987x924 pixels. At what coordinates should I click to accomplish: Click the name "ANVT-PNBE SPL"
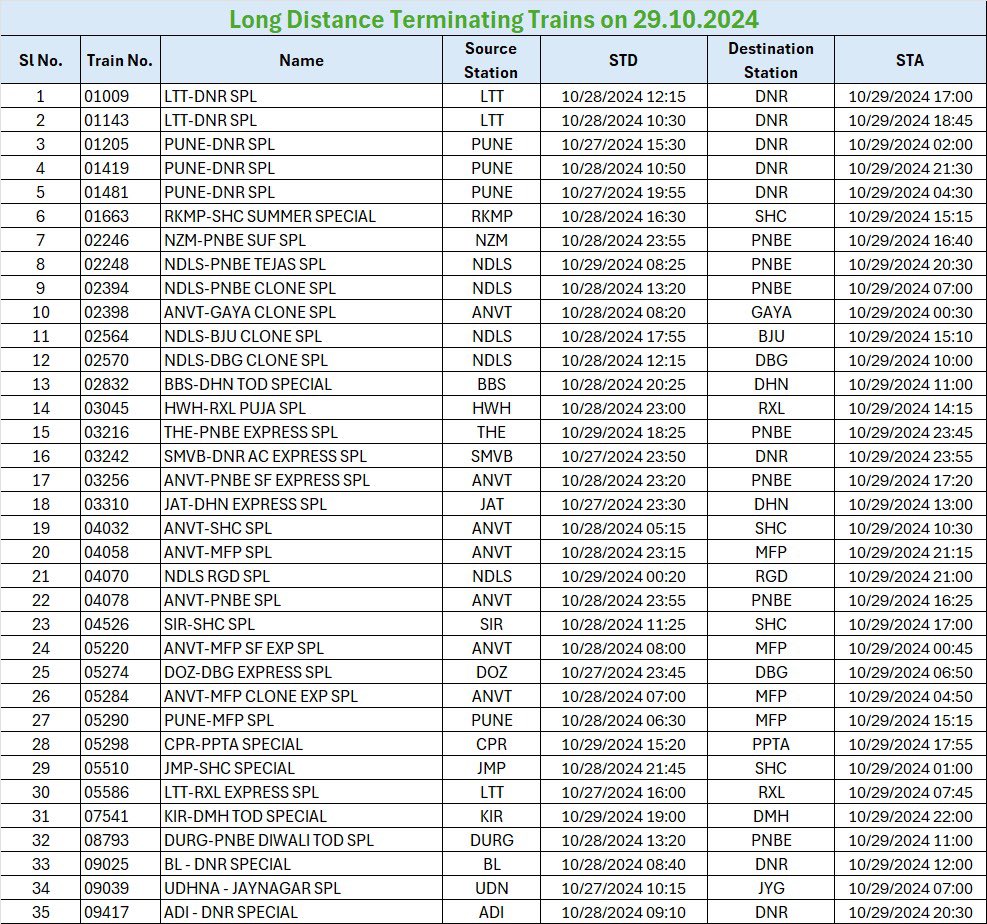click(222, 600)
